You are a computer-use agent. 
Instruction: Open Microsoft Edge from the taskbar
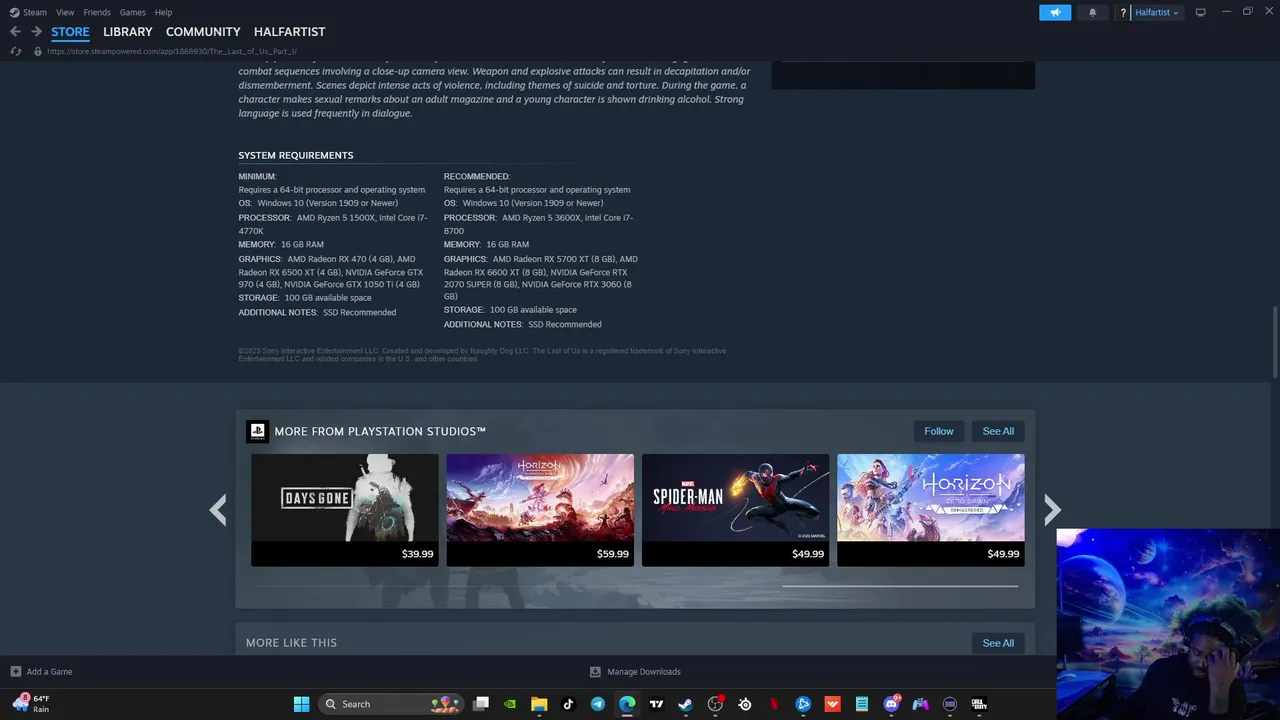pos(627,704)
